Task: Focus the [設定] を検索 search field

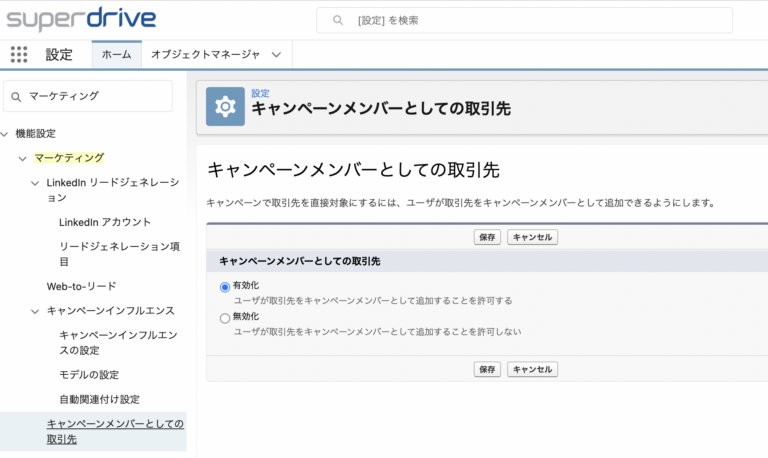Action: click(x=525, y=20)
